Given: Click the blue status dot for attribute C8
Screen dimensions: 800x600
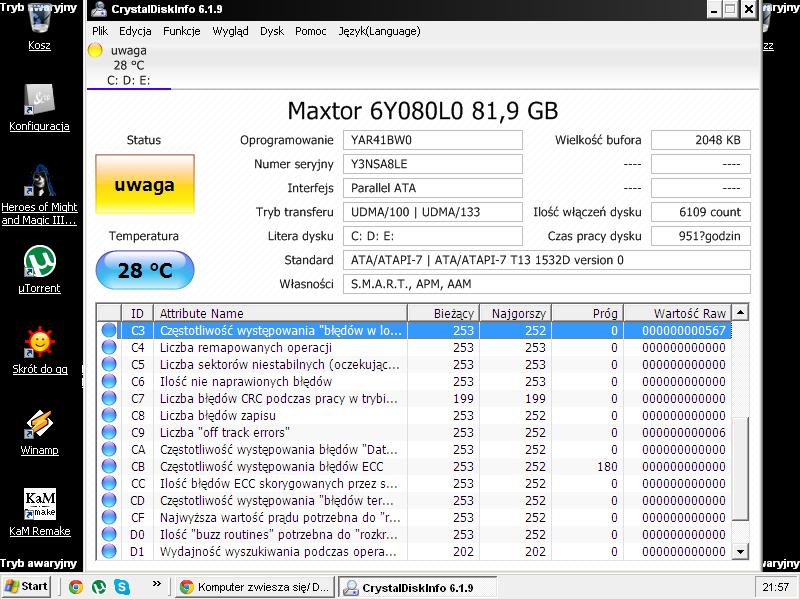Looking at the screenshot, I should 109,415.
